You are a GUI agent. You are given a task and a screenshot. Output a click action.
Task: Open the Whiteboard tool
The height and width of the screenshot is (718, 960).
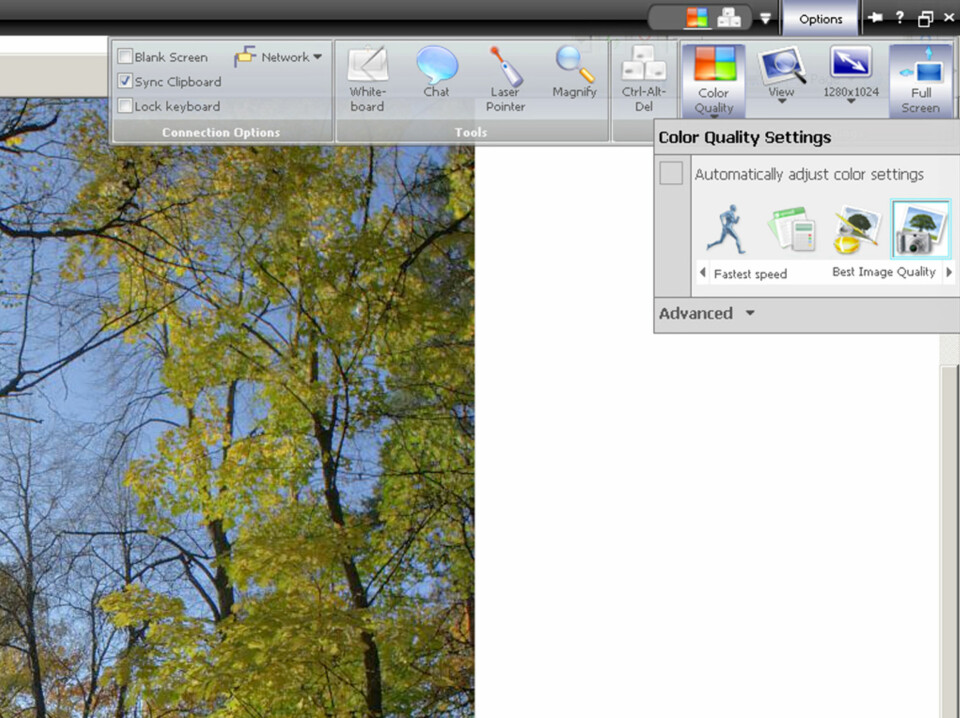coord(367,78)
